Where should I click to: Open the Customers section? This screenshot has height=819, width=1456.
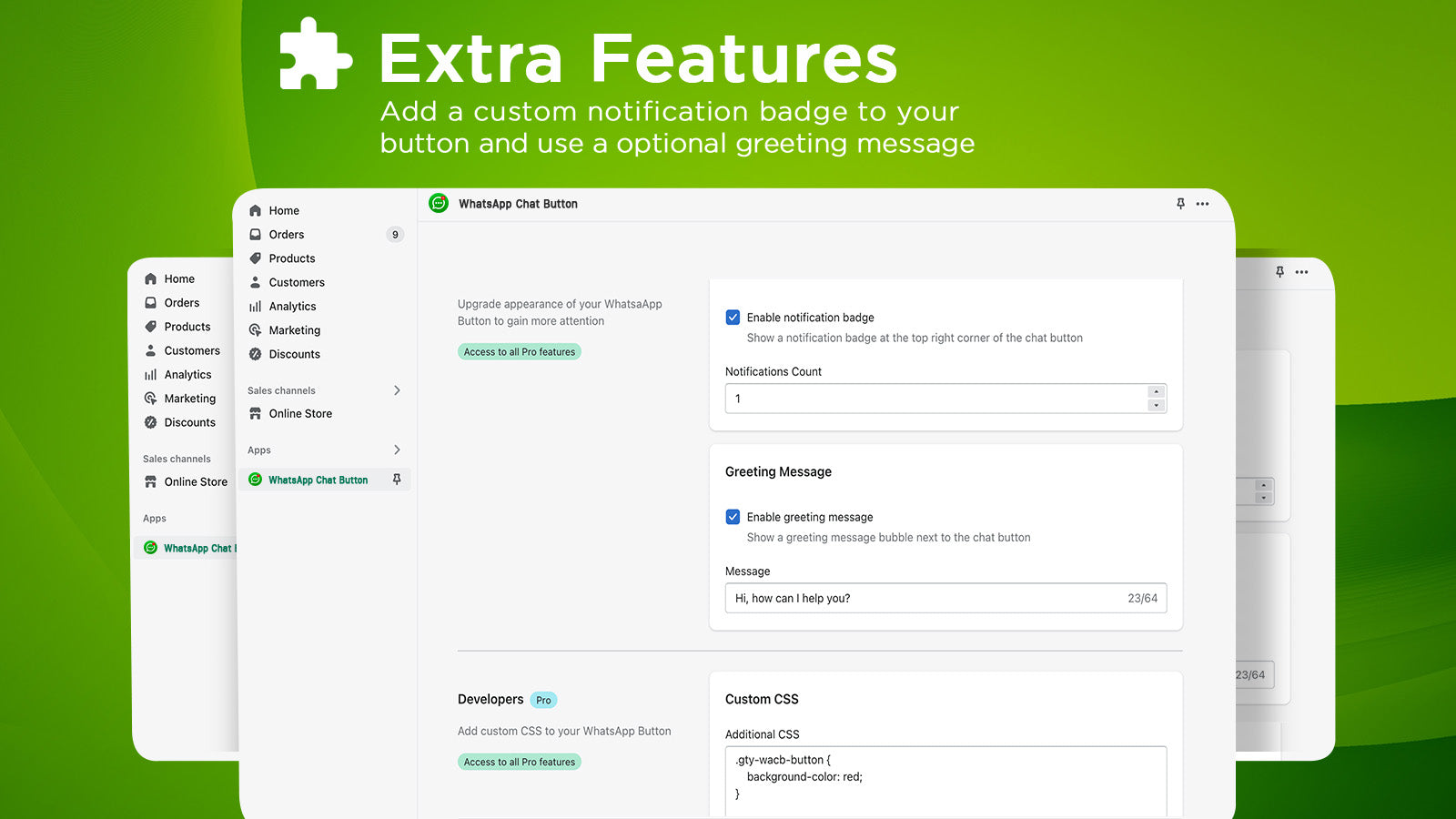[x=256, y=282]
